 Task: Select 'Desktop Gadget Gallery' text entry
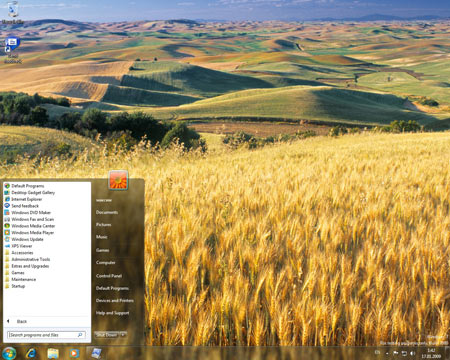[33, 192]
